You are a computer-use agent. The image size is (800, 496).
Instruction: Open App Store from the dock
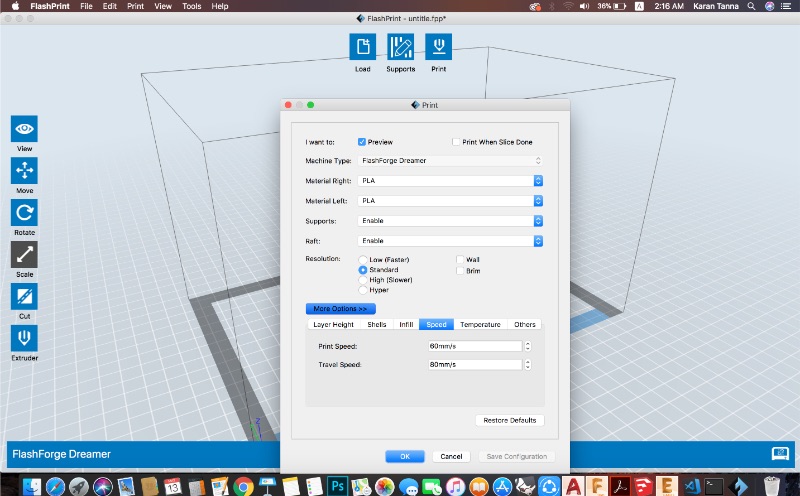pos(502,486)
